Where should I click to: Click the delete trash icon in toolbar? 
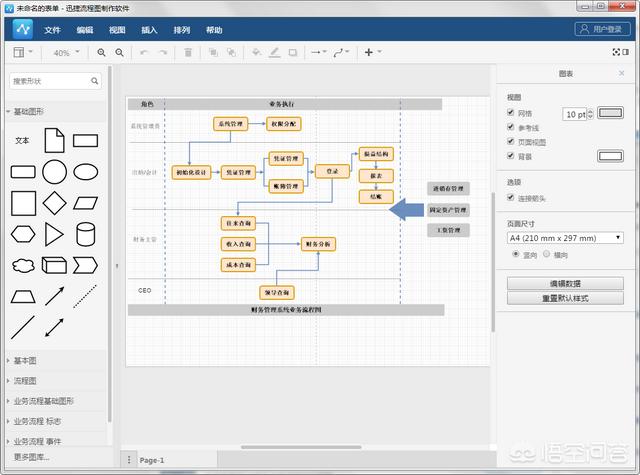186,52
